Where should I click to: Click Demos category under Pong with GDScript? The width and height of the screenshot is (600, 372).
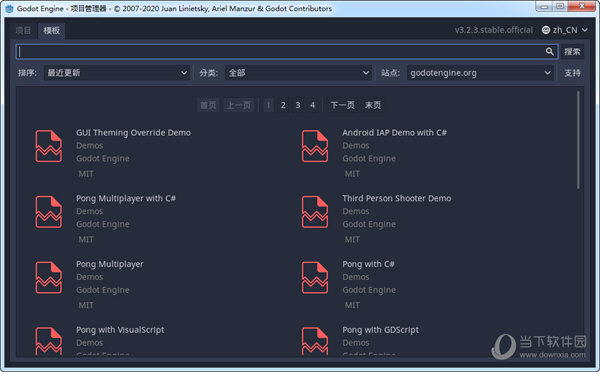pos(356,343)
